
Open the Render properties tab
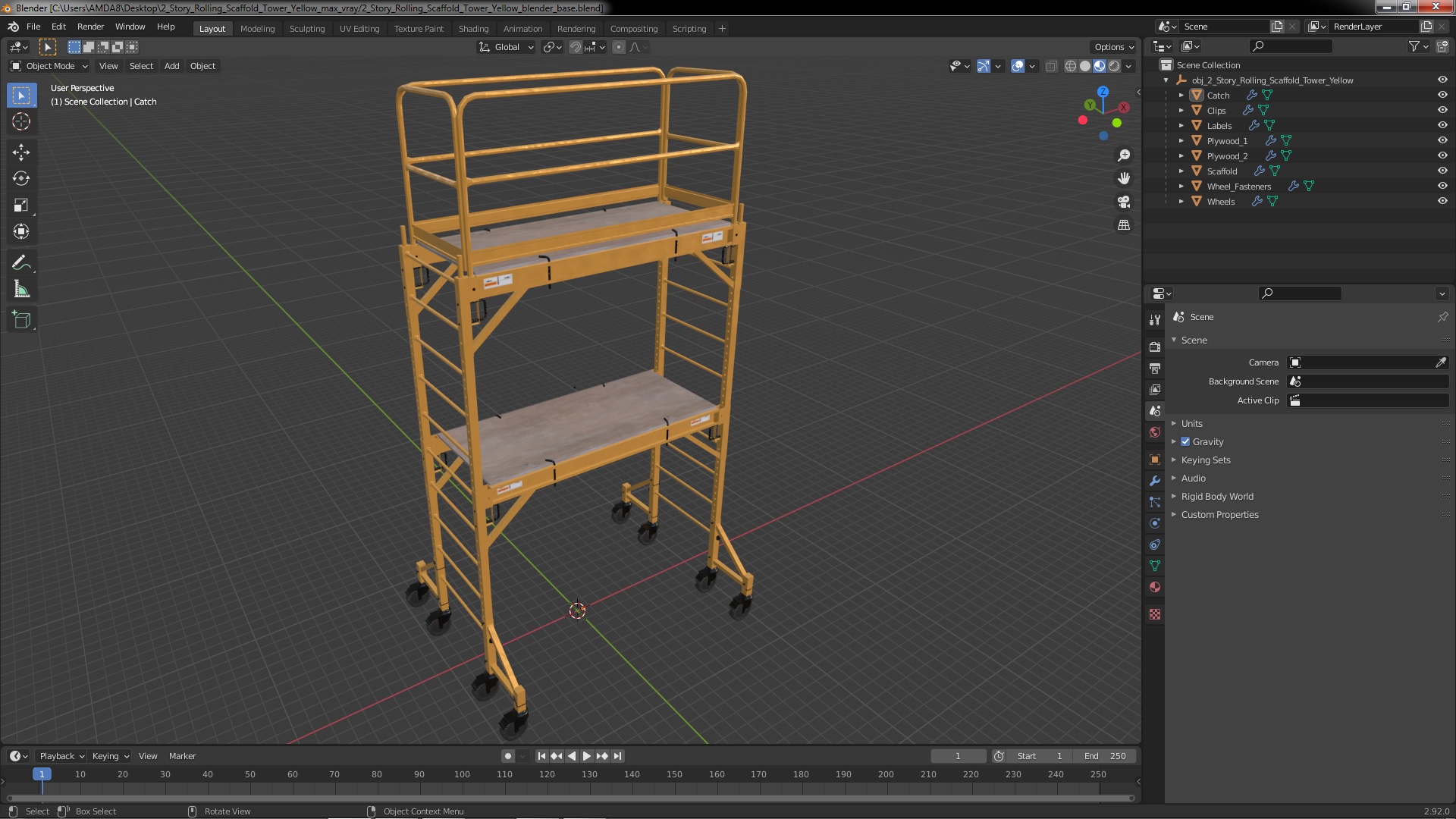(x=1155, y=347)
